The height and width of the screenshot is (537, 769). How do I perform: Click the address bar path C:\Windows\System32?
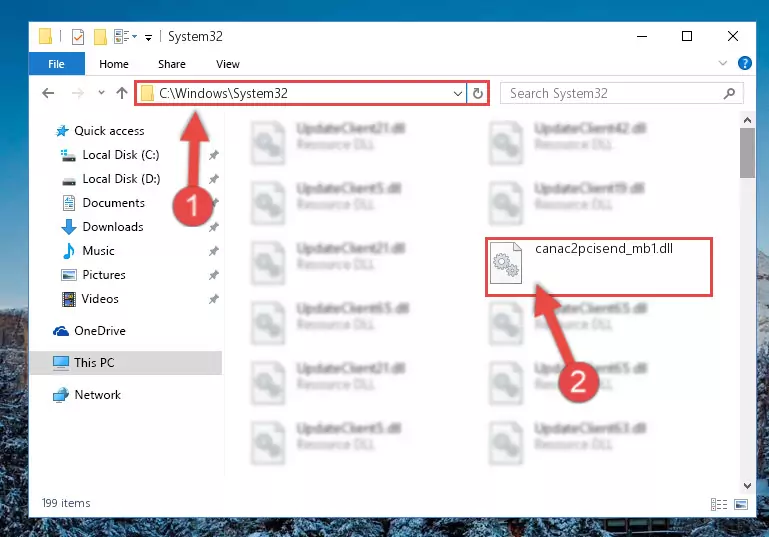223,93
